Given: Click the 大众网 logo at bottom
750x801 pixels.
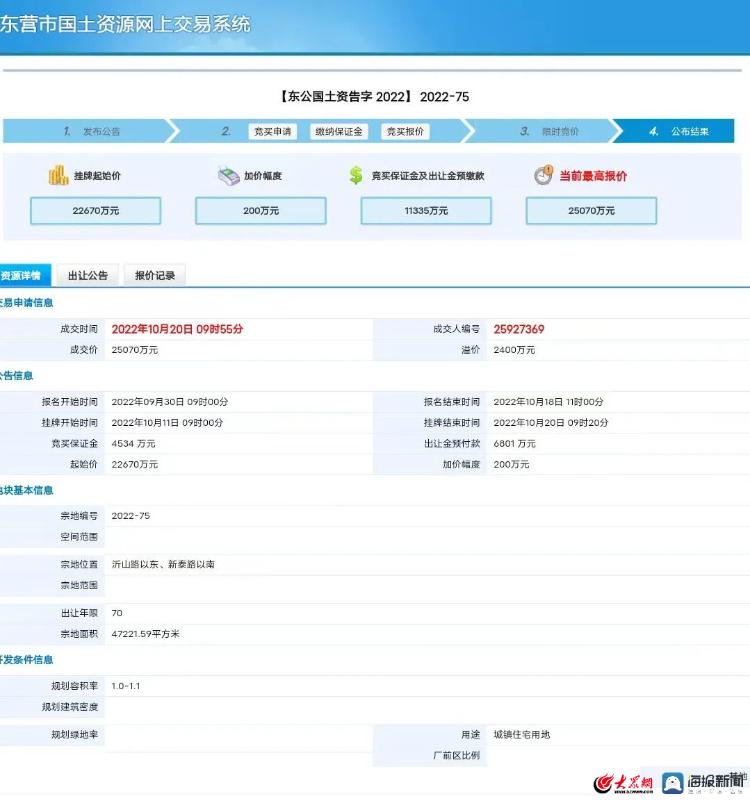Looking at the screenshot, I should (623, 783).
